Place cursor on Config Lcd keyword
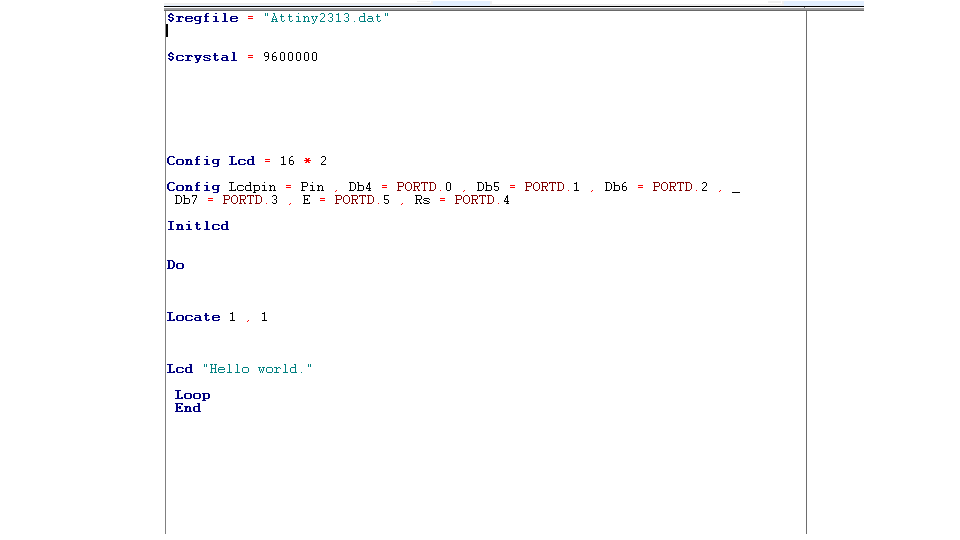Viewport: 960px width, 540px height. click(x=211, y=161)
